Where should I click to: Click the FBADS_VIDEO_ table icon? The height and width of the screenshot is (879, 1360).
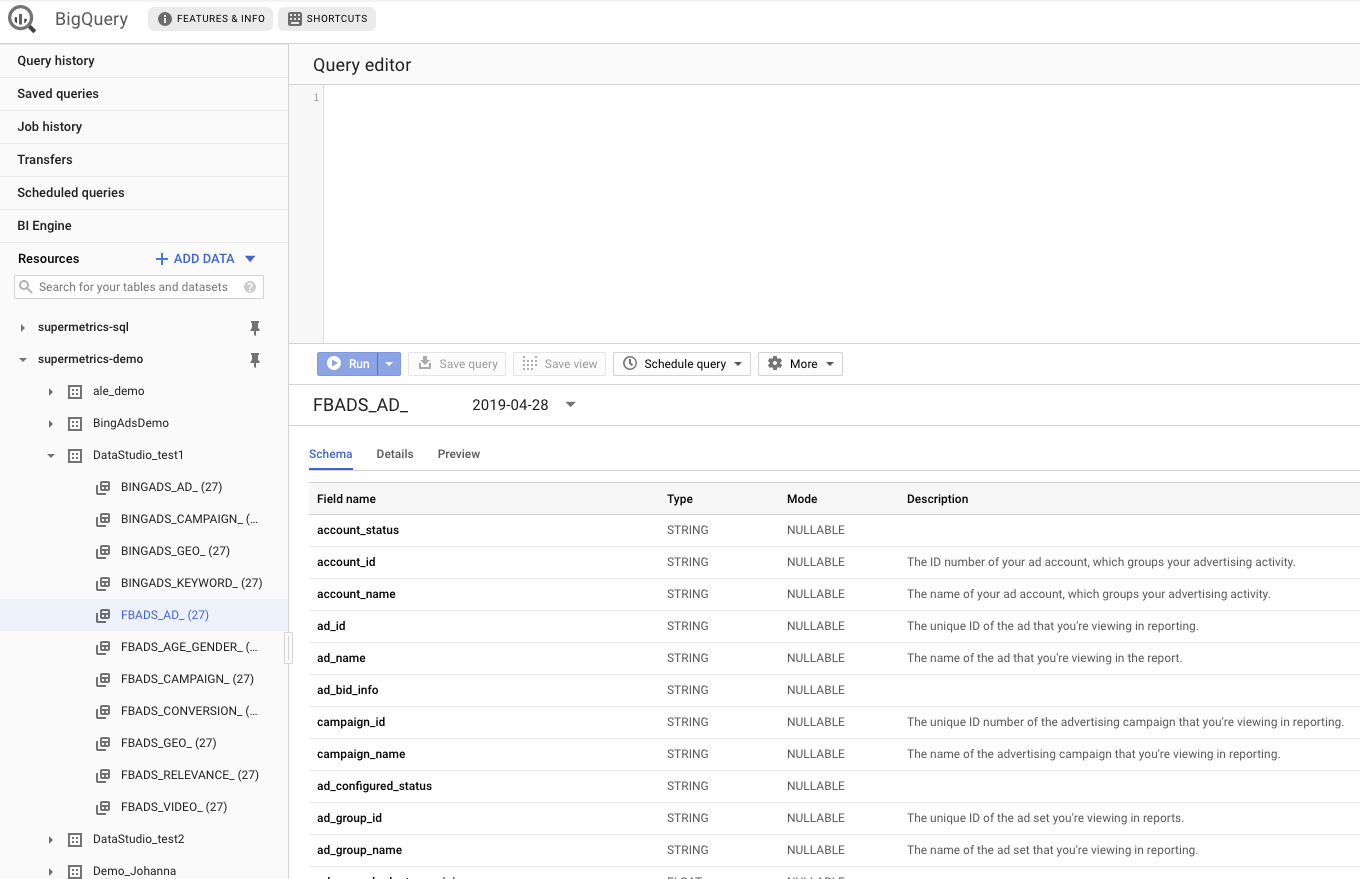pos(103,807)
